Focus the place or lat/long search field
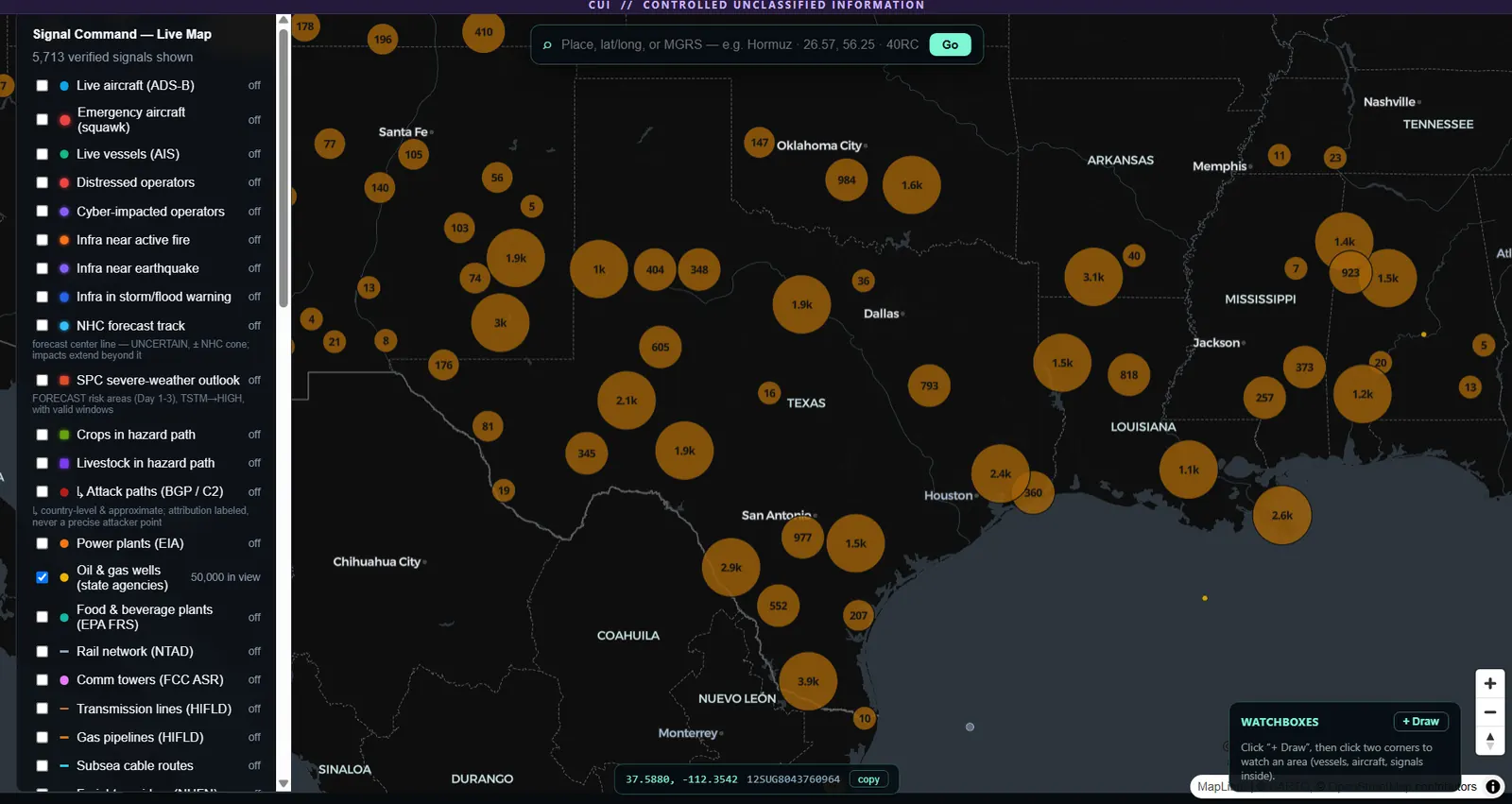 coord(739,44)
